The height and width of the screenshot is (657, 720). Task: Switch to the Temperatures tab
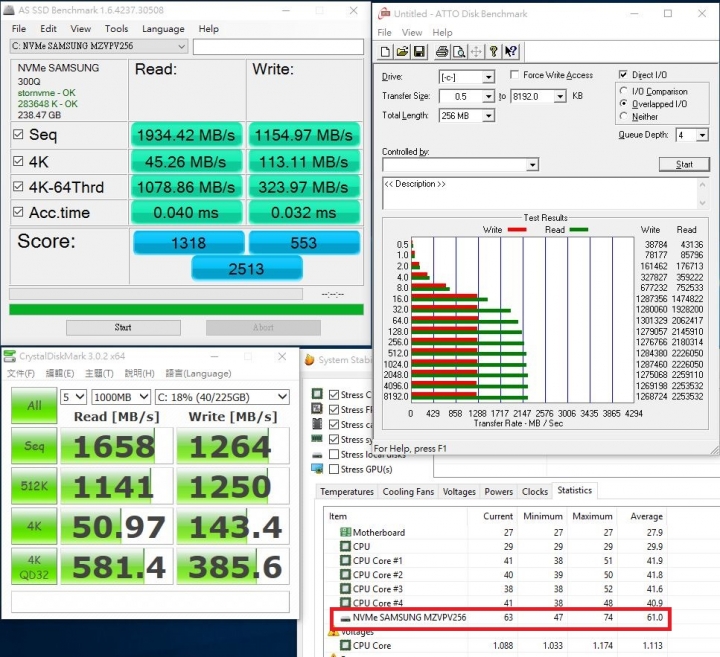(347, 492)
